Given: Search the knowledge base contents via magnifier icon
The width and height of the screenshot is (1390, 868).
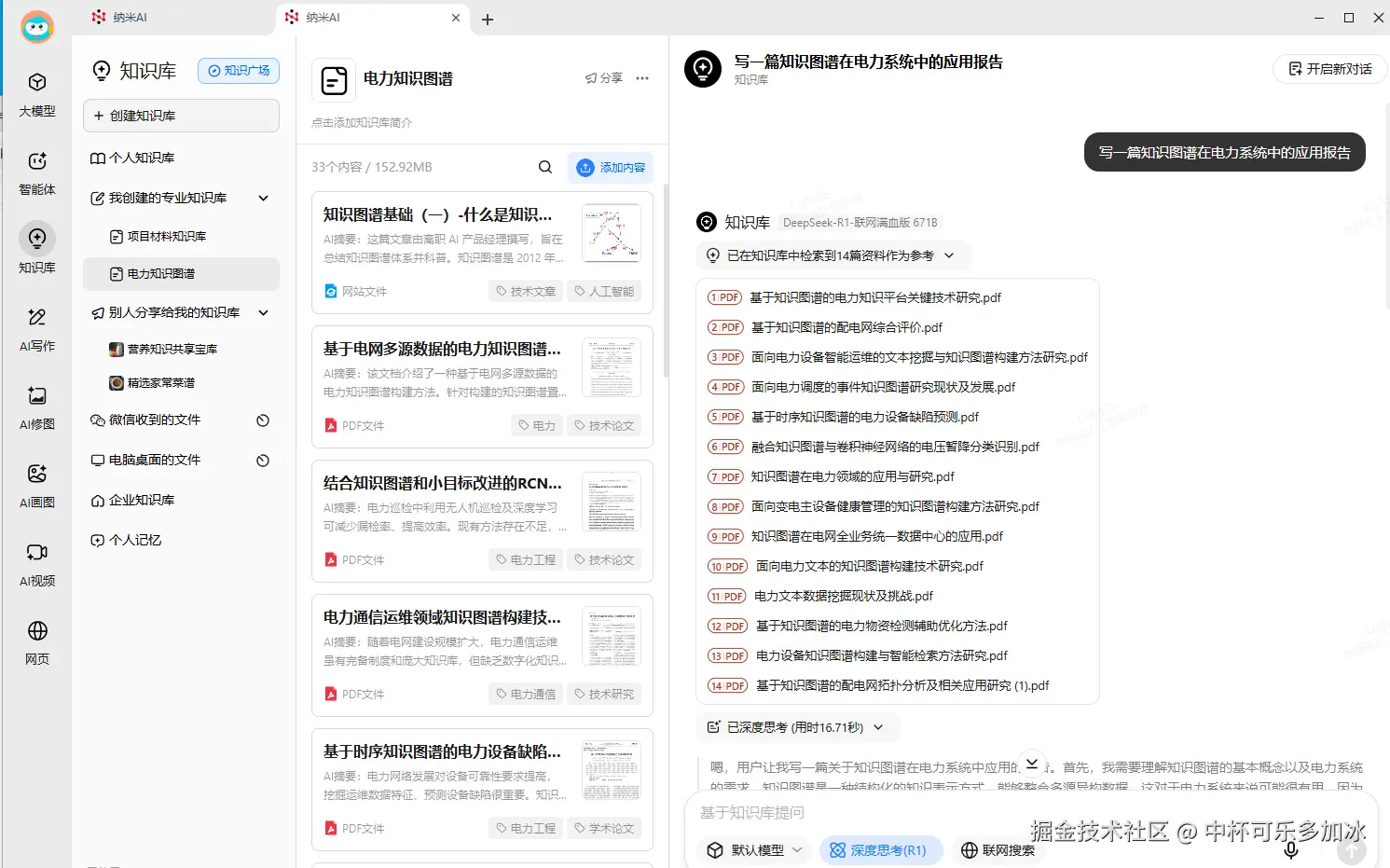Looking at the screenshot, I should 545,167.
